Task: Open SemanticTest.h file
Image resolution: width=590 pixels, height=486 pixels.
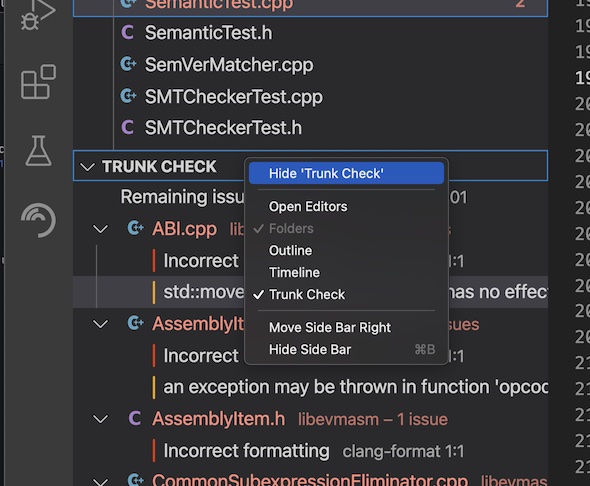Action: (208, 33)
